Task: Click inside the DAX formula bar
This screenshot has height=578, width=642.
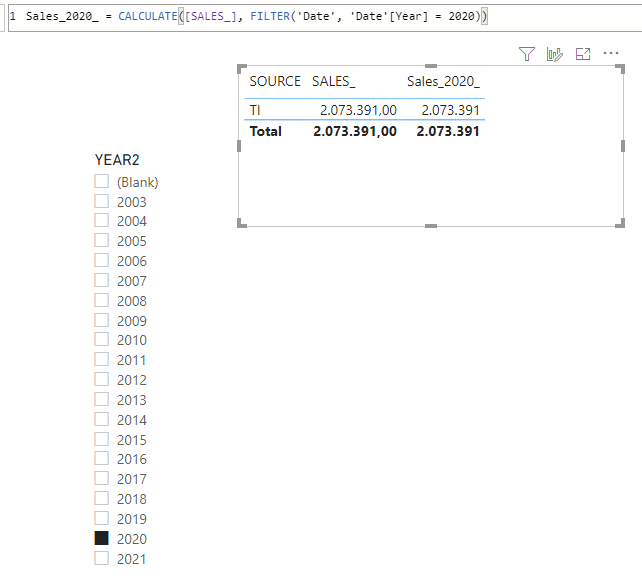Action: [x=325, y=17]
